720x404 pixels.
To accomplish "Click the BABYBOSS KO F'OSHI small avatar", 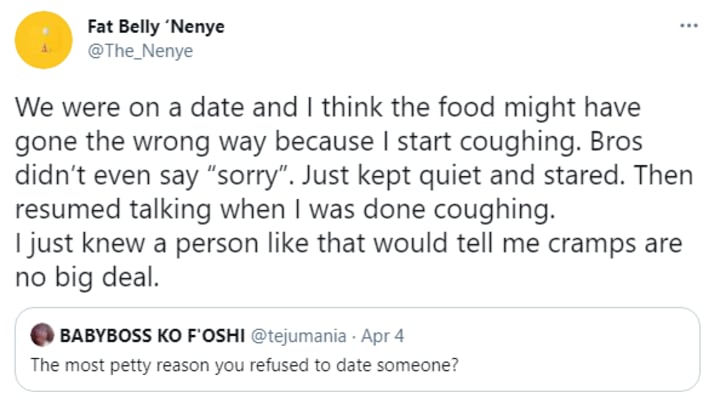I will [41, 337].
